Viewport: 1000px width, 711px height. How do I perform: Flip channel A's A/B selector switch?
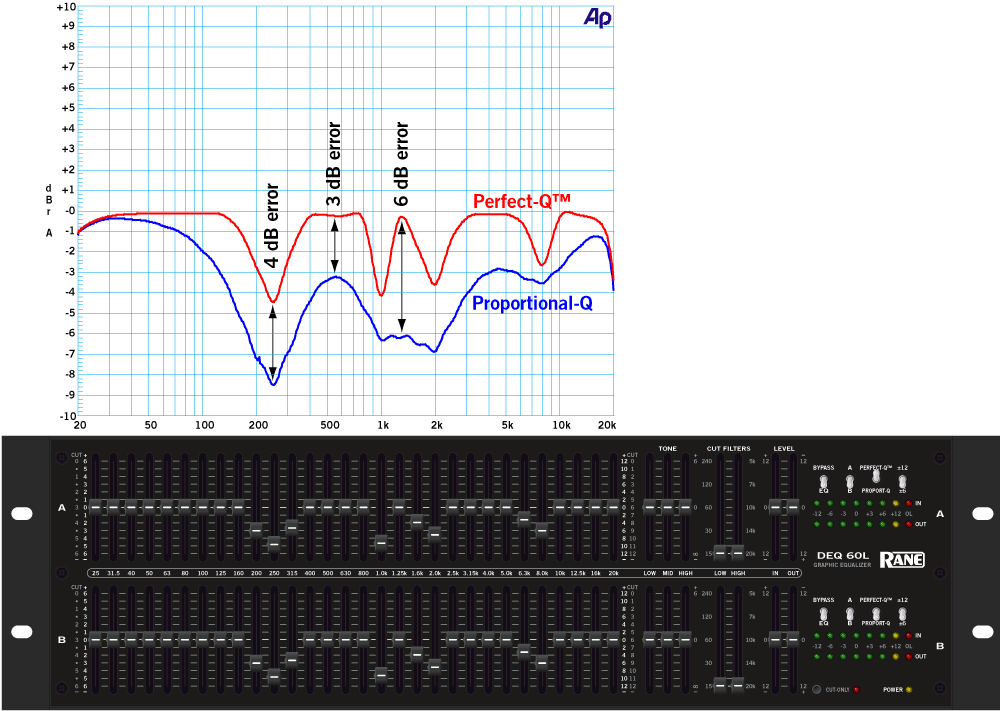pos(849,480)
